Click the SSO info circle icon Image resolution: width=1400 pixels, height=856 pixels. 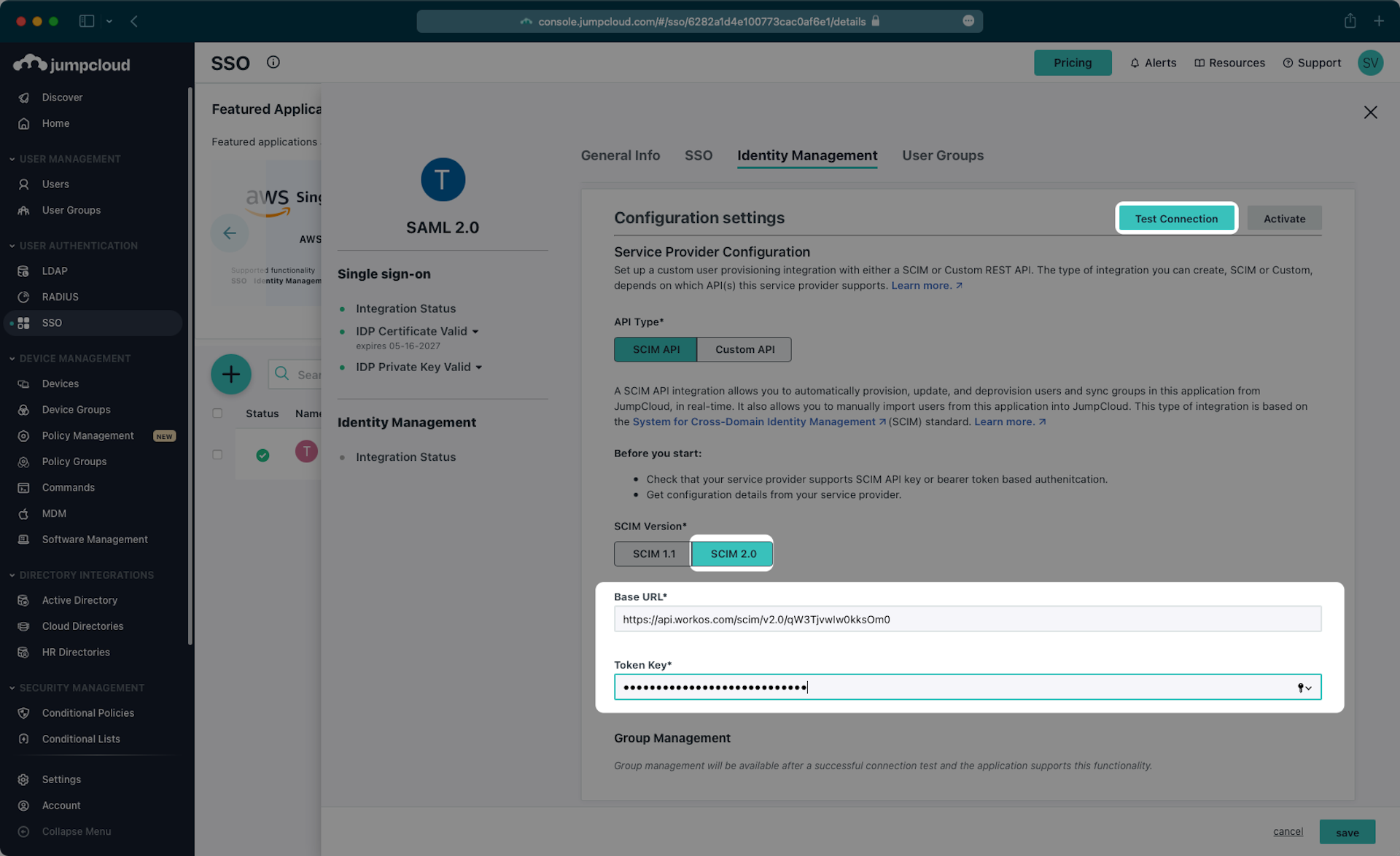tap(273, 63)
